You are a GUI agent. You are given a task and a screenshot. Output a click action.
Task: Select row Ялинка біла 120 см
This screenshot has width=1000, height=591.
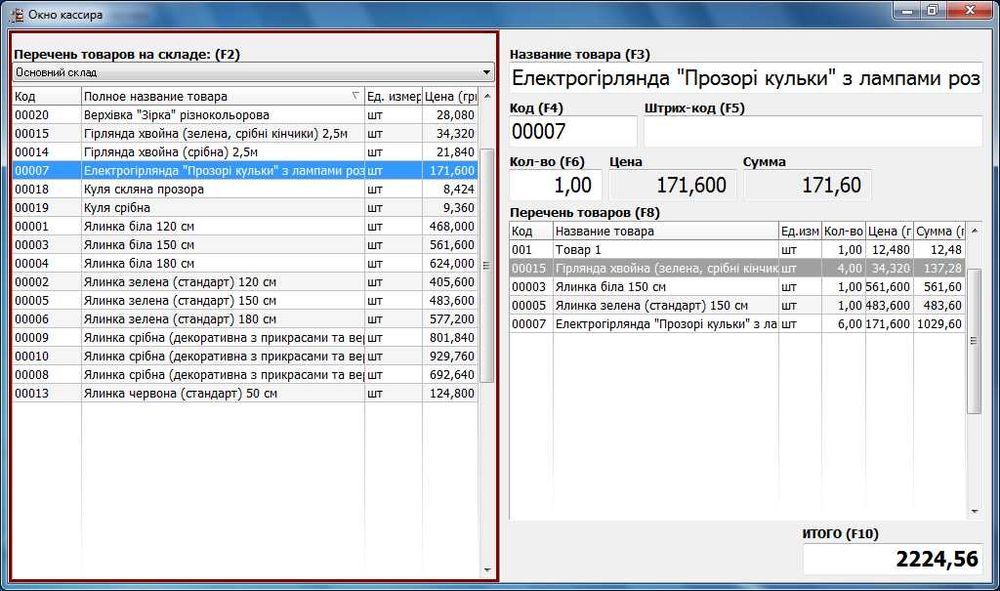[x=245, y=226]
